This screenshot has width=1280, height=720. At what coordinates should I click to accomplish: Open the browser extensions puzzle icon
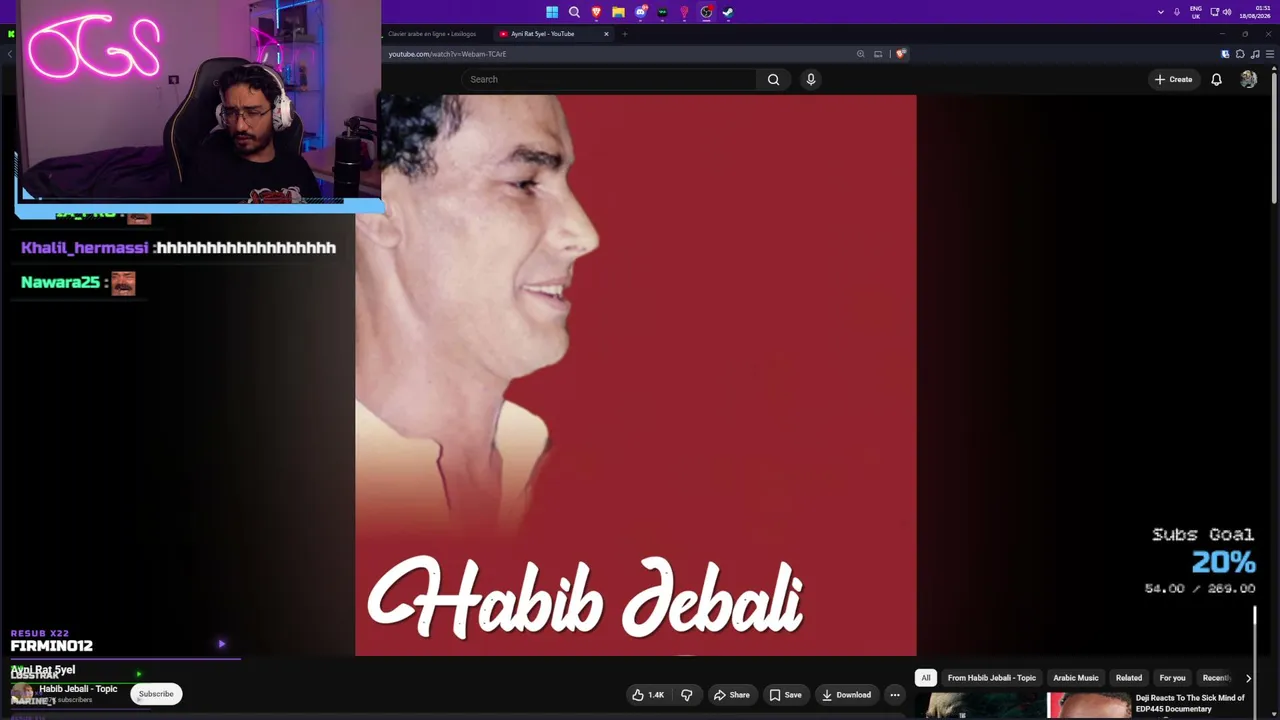click(x=1240, y=54)
